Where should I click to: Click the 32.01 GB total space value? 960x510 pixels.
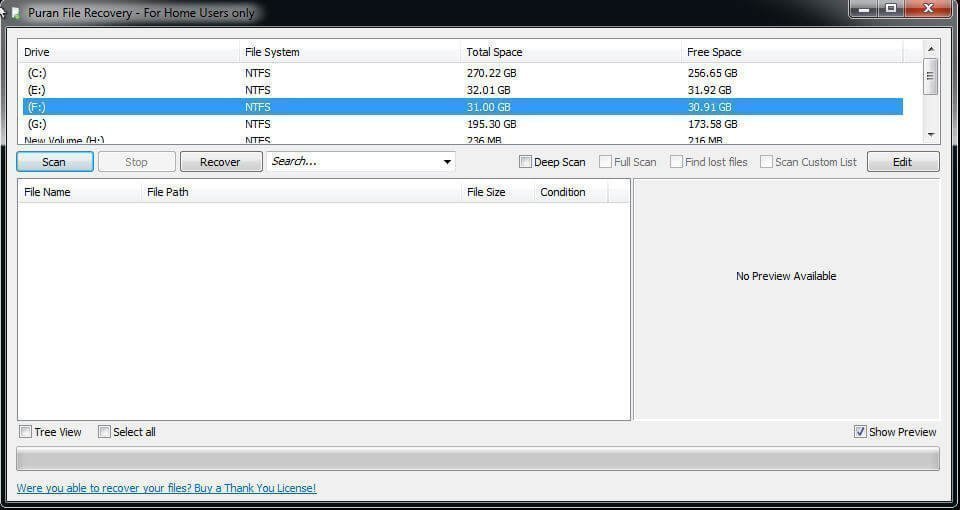tap(488, 90)
